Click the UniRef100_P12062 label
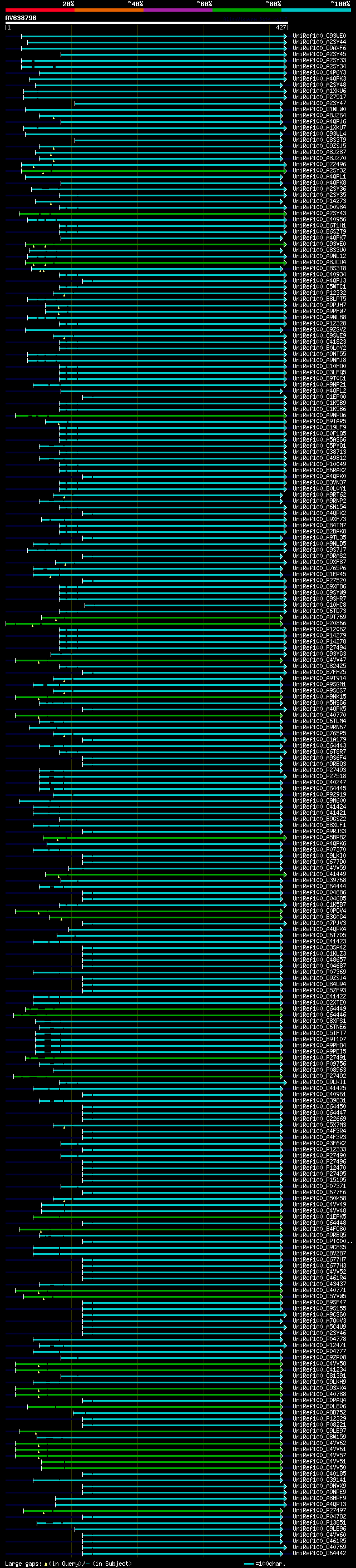The height and width of the screenshot is (1568, 356). pos(319,630)
